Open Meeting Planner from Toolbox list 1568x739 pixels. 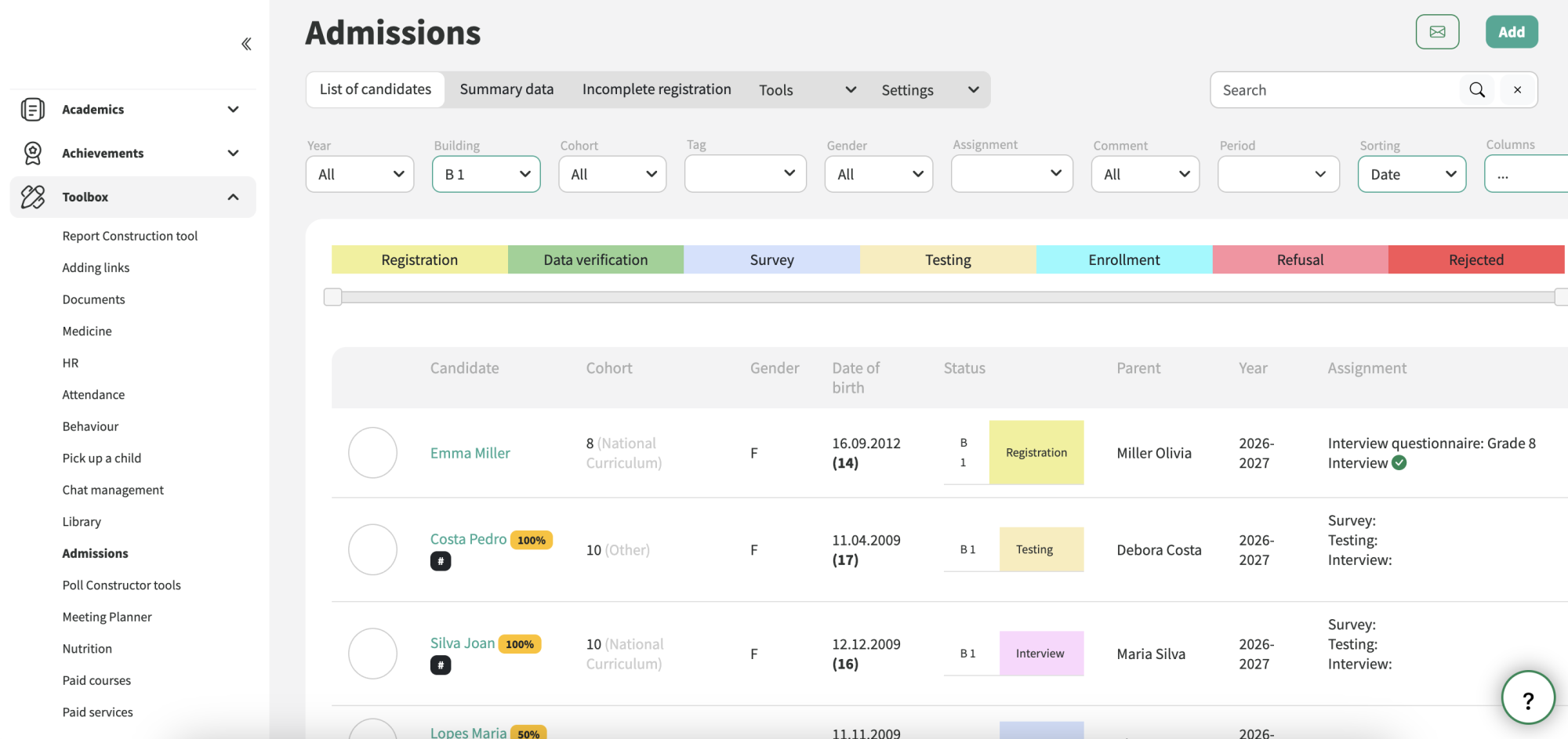click(x=107, y=617)
